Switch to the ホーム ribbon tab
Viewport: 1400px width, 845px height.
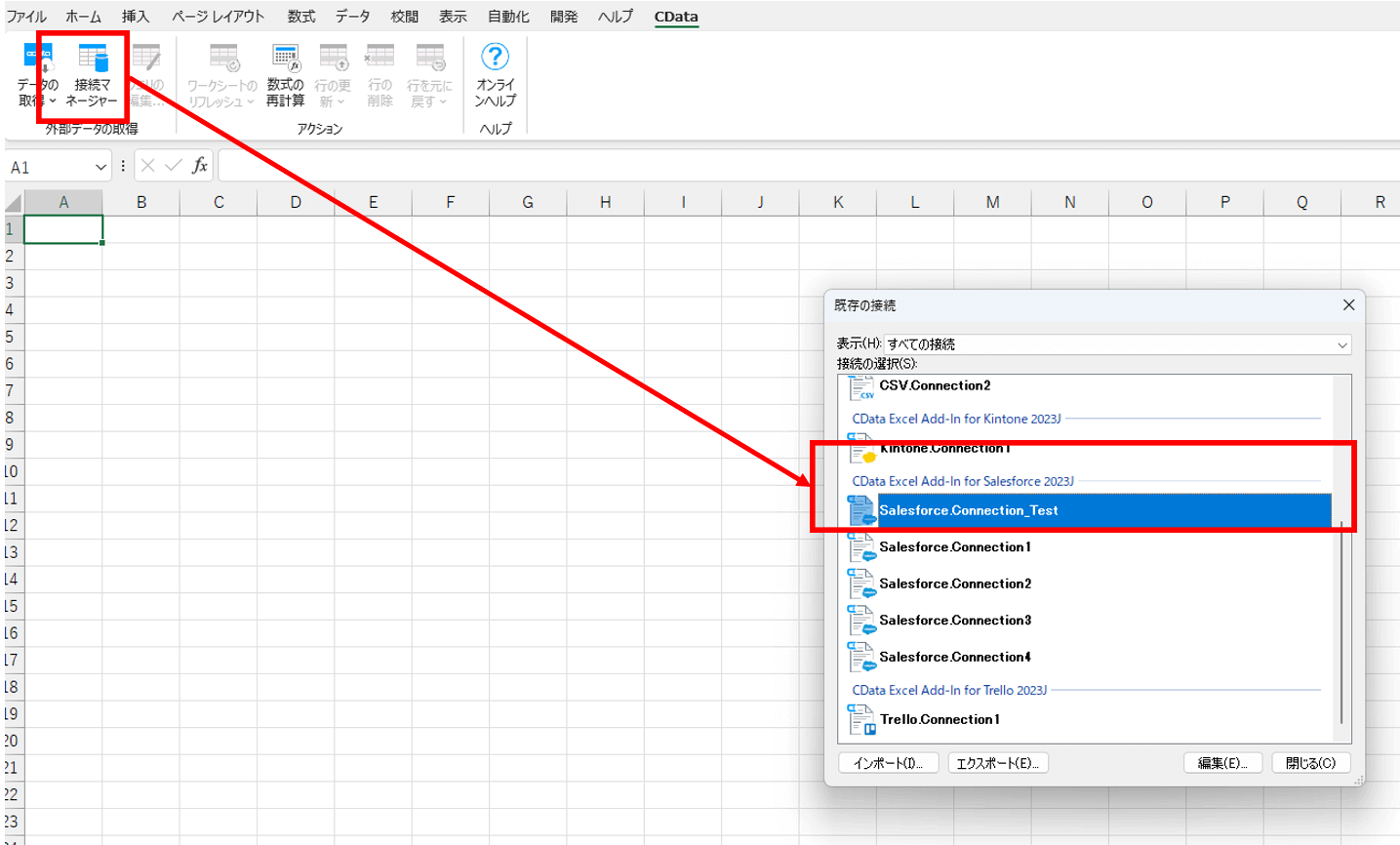83,17
